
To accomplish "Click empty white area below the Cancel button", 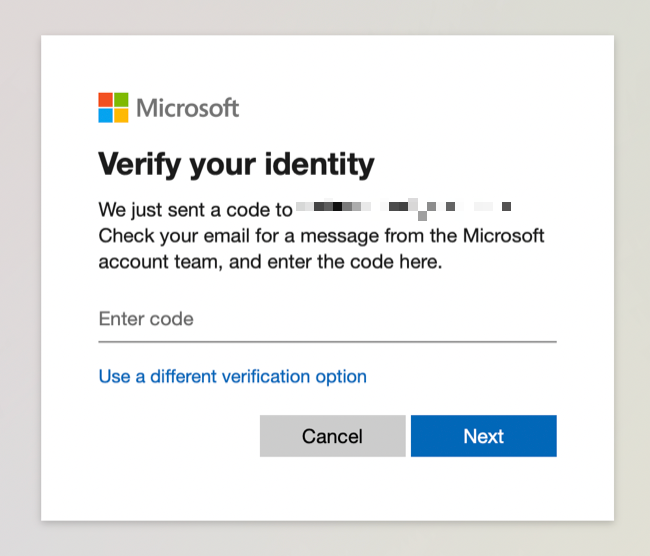I will tap(332, 490).
